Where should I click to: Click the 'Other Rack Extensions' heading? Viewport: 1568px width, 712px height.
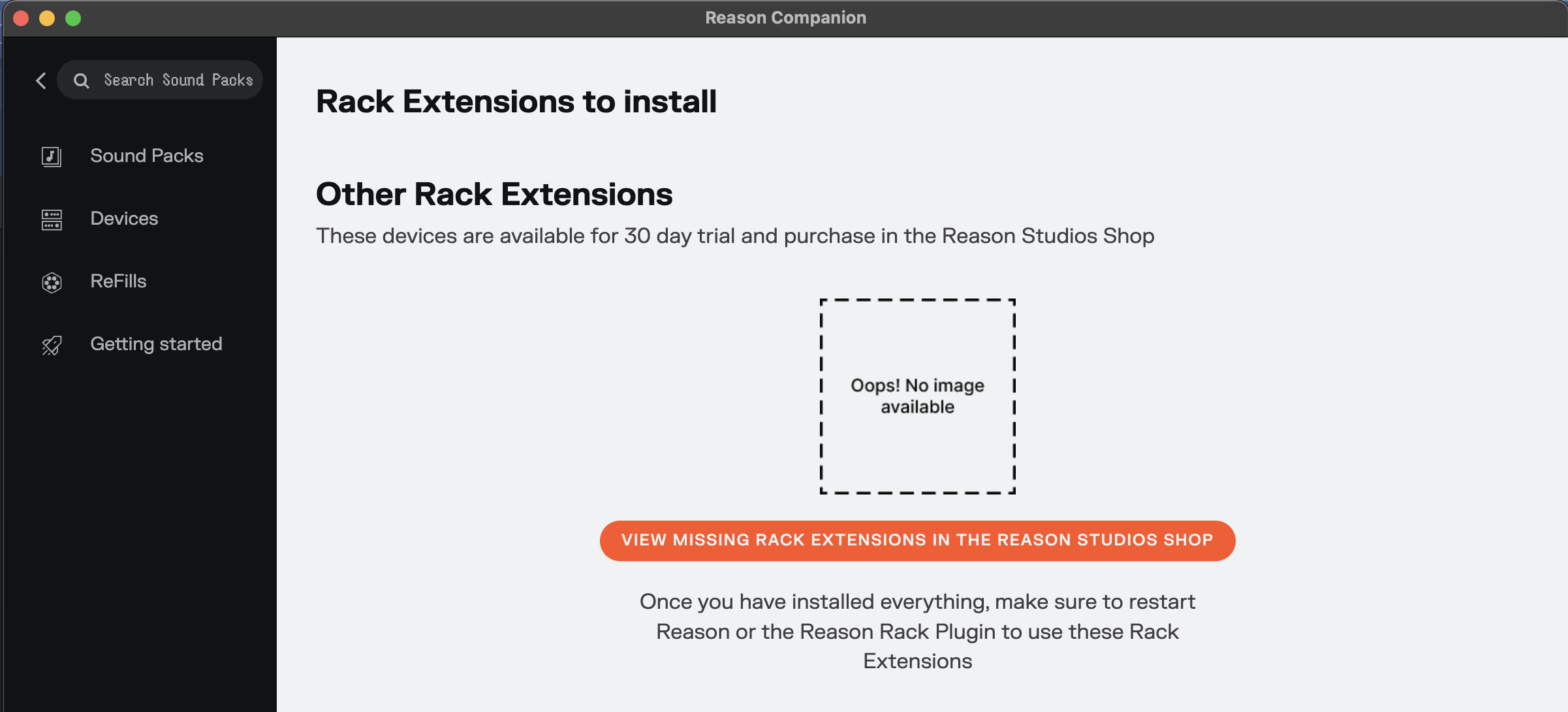click(x=494, y=195)
